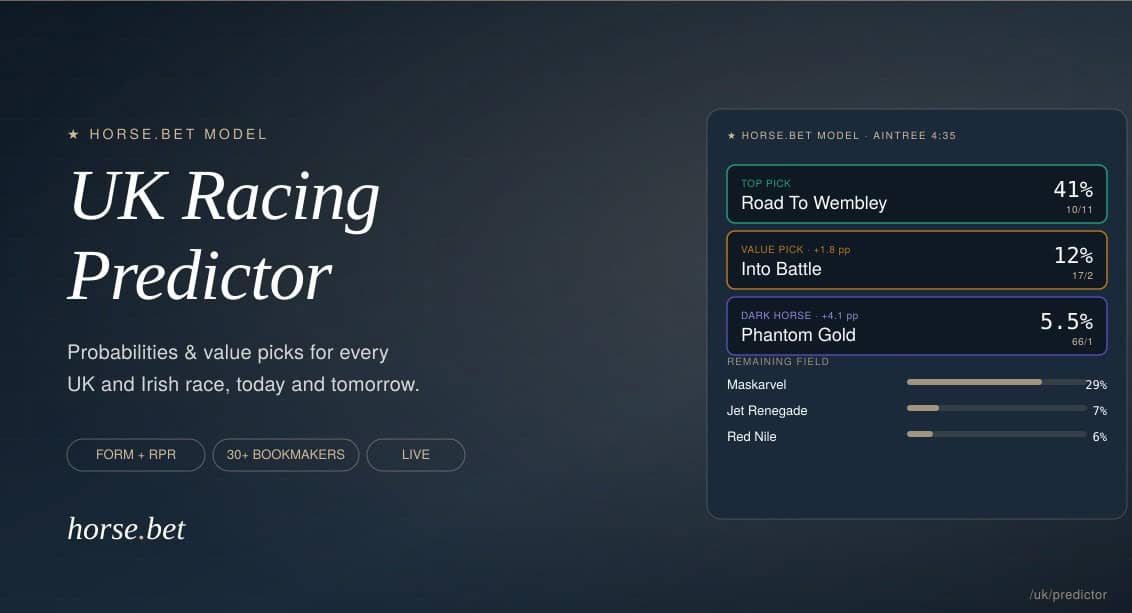Click the FORM + RPR pill

tap(136, 455)
